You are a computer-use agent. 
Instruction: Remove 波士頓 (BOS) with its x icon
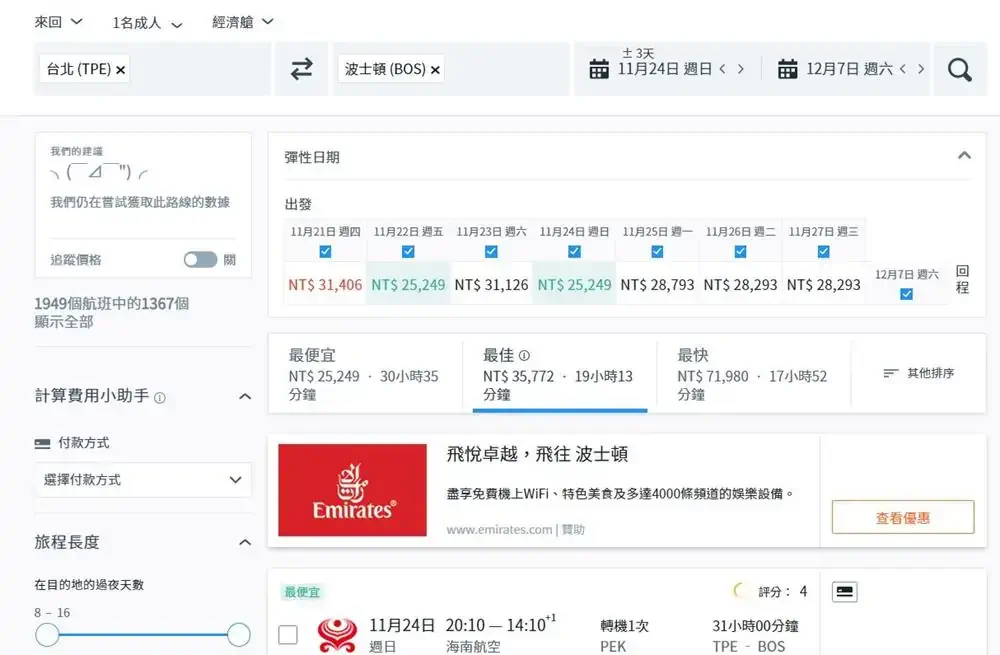click(x=435, y=70)
